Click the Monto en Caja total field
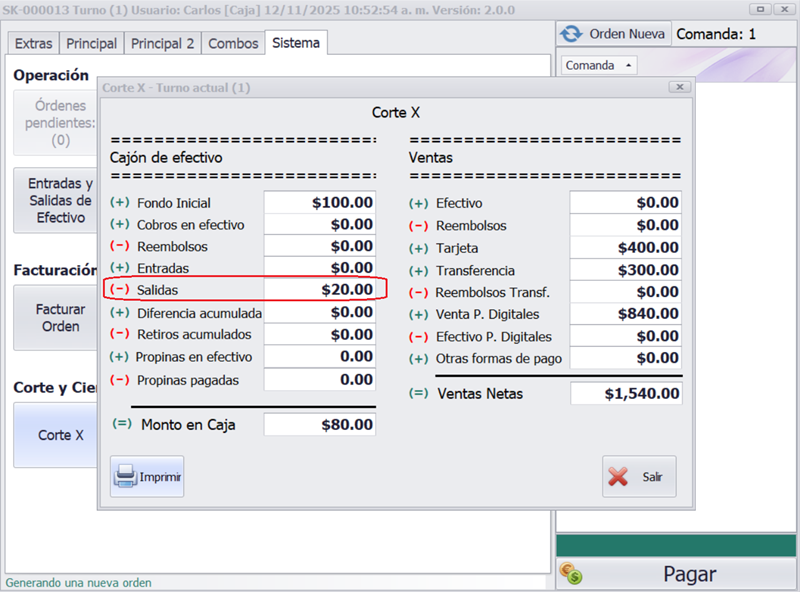 point(319,425)
